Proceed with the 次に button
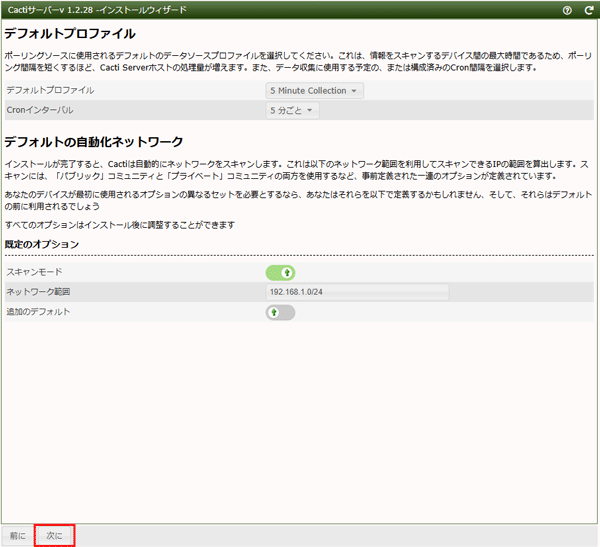600x547 pixels. [54, 536]
